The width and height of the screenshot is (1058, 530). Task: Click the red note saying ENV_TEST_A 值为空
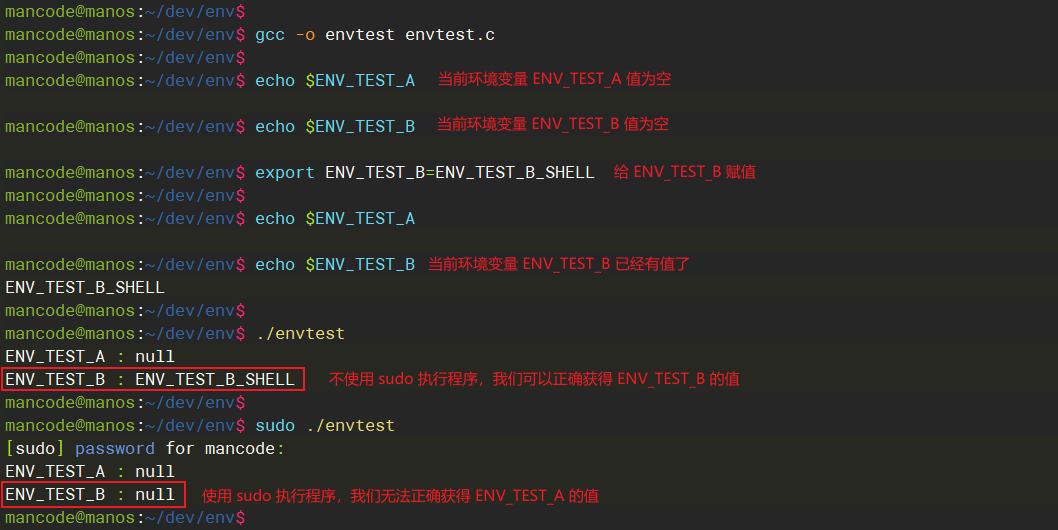tap(554, 79)
